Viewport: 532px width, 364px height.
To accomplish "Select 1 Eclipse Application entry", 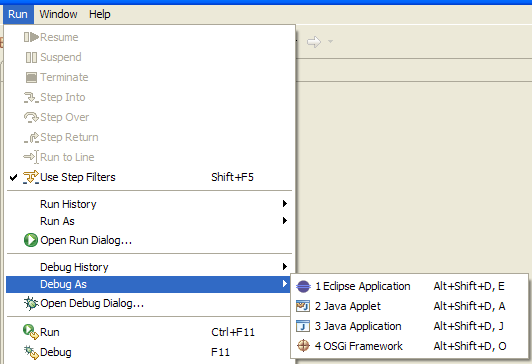I will (x=410, y=286).
